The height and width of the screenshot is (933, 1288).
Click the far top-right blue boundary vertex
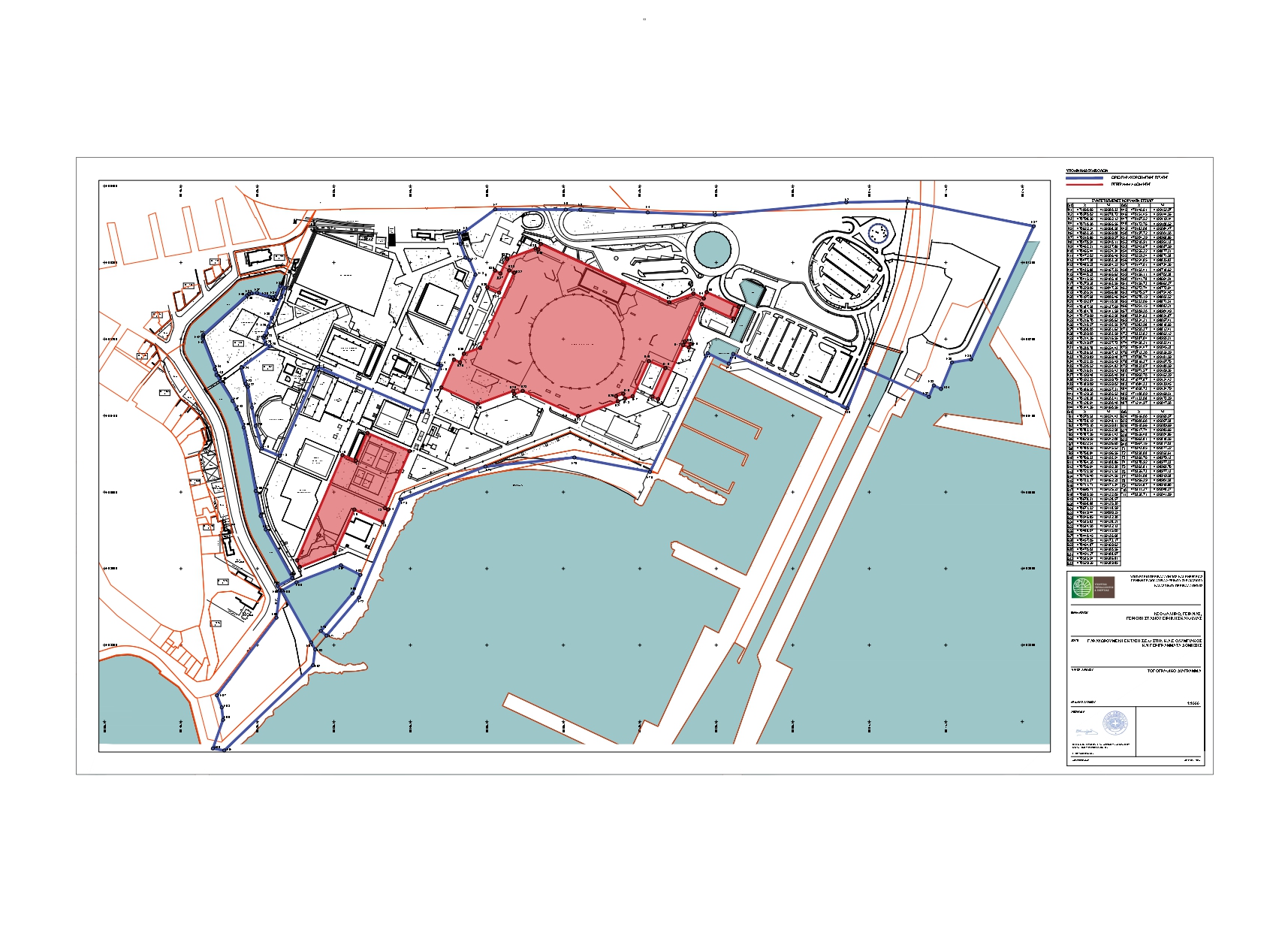click(x=1033, y=225)
